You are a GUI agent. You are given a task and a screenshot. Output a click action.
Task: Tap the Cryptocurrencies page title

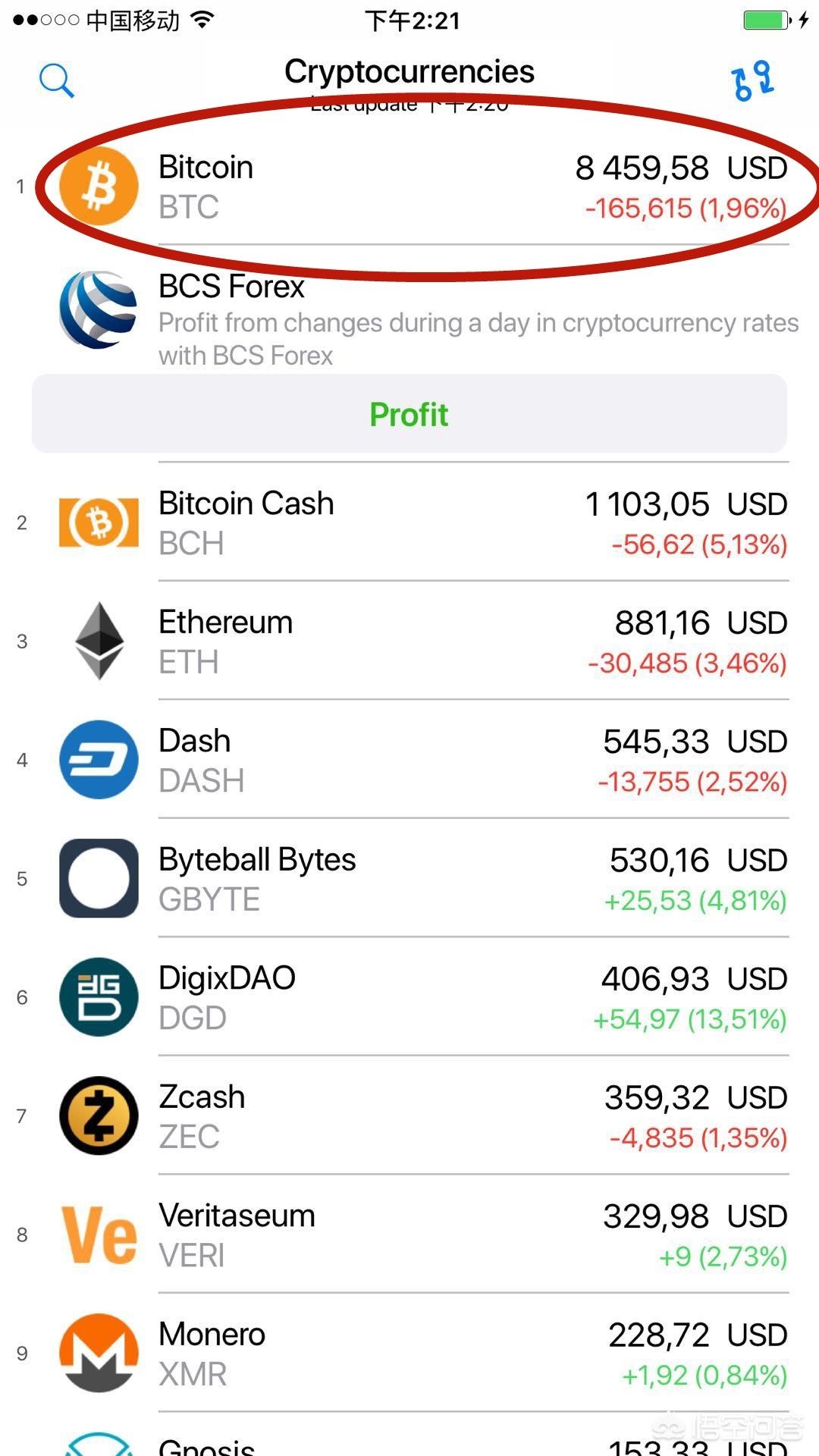tap(409, 72)
